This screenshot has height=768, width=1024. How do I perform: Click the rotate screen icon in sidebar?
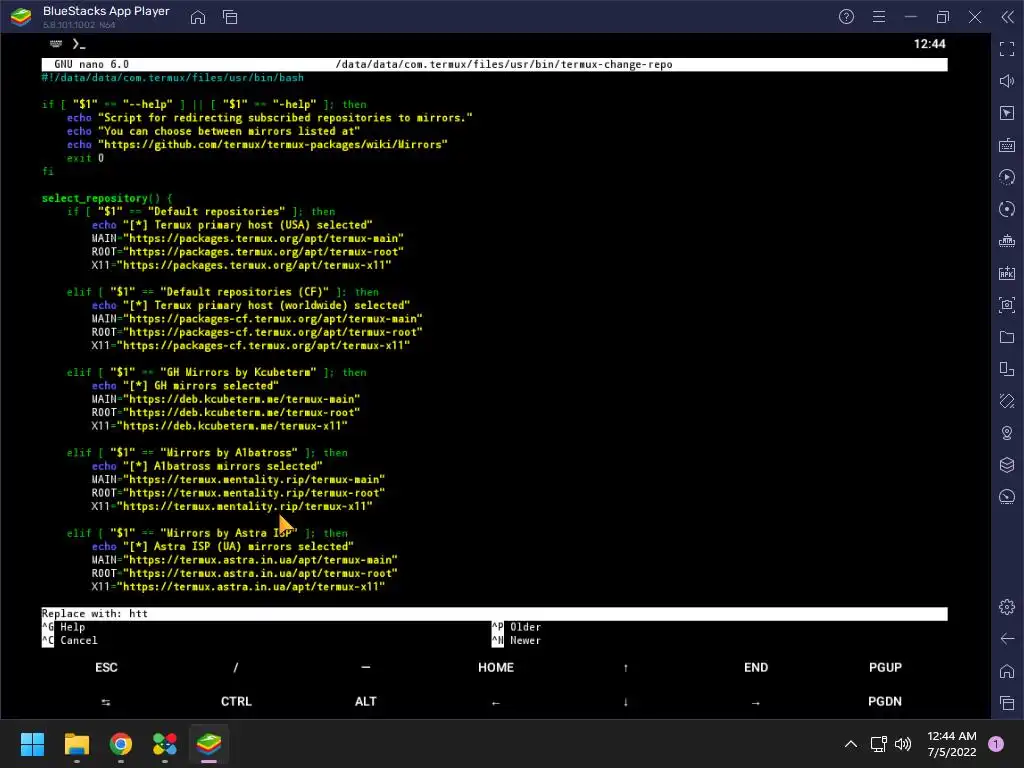click(1007, 401)
